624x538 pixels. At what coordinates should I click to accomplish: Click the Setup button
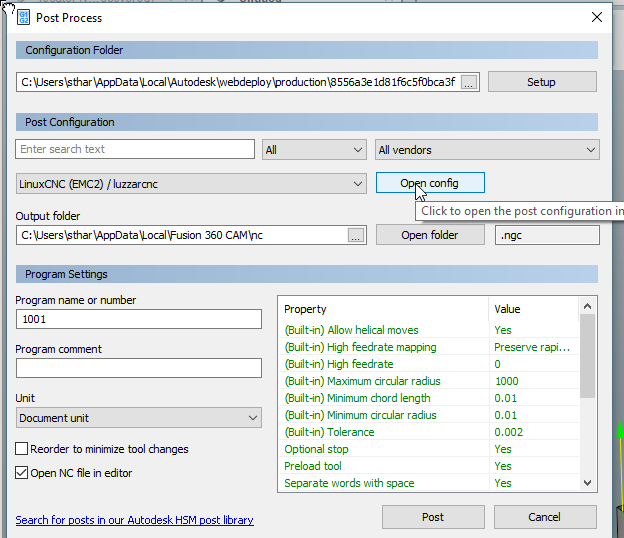[x=541, y=82]
